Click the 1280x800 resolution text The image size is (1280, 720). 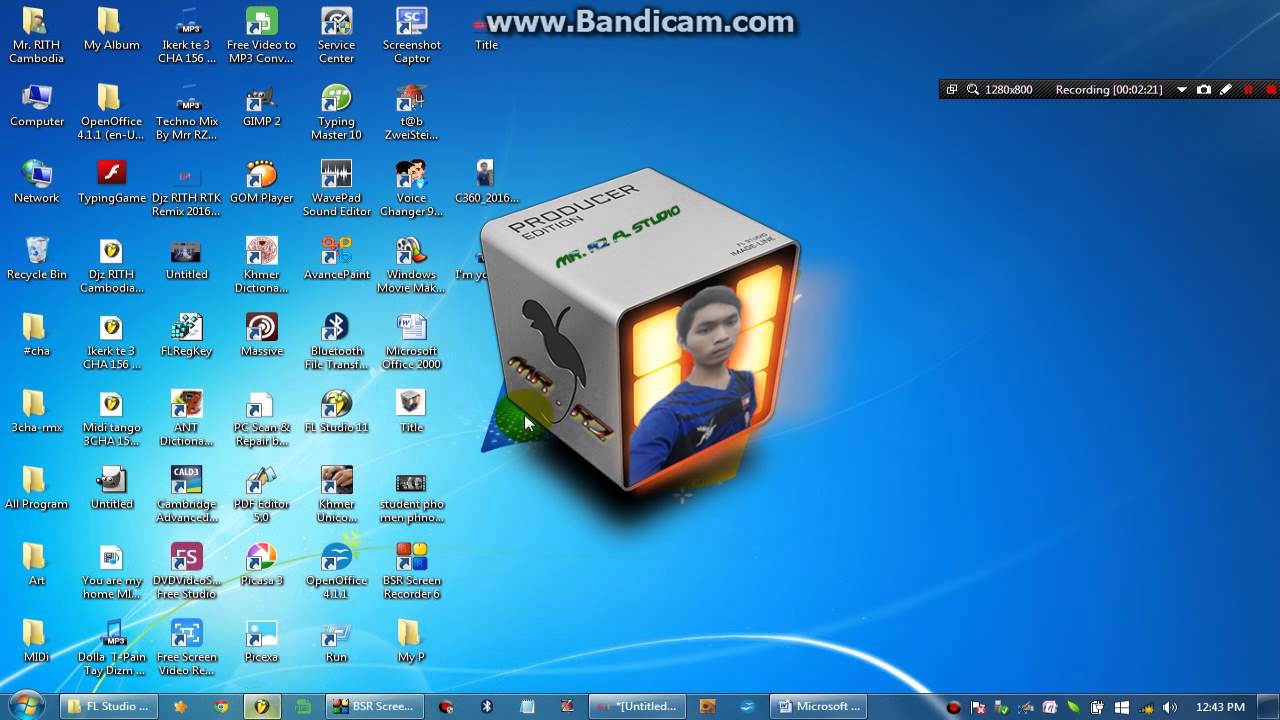coord(1008,90)
